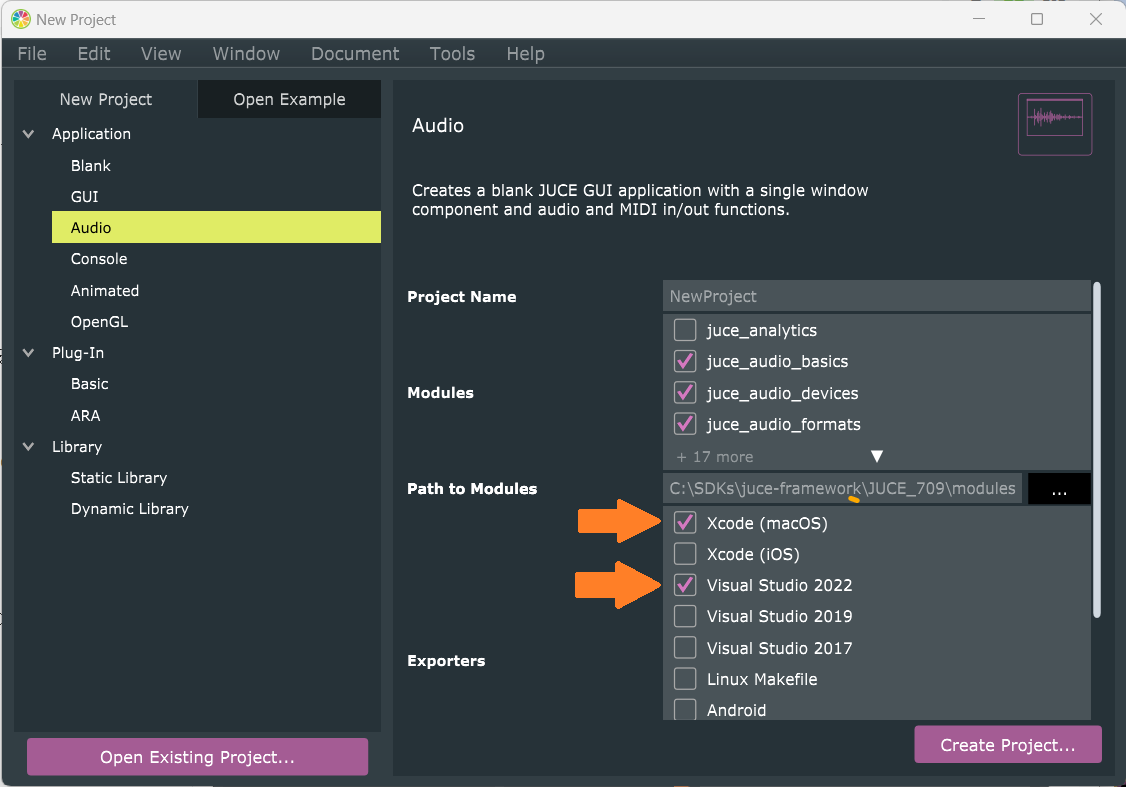Viewport: 1126px width, 787px height.
Task: Click the Path to Modules text field
Action: (842, 488)
